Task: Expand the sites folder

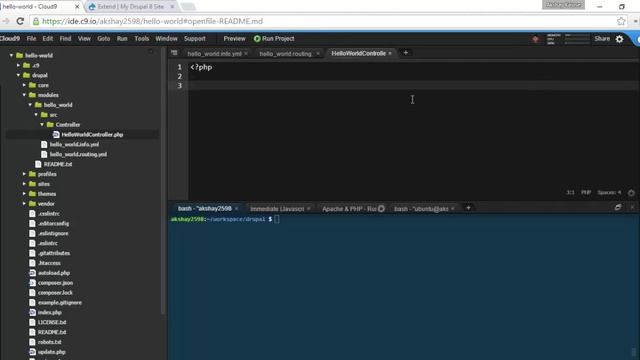Action: point(24,184)
